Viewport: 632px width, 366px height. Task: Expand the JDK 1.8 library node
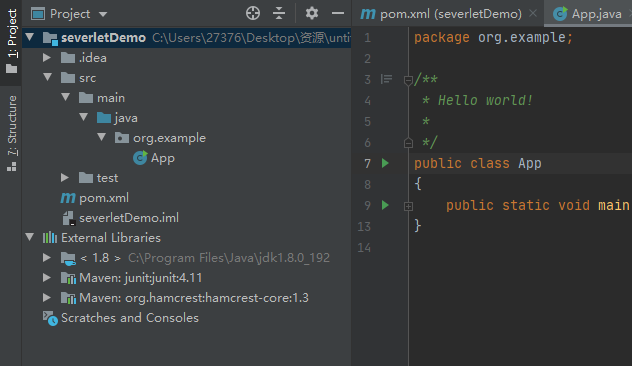point(47,257)
